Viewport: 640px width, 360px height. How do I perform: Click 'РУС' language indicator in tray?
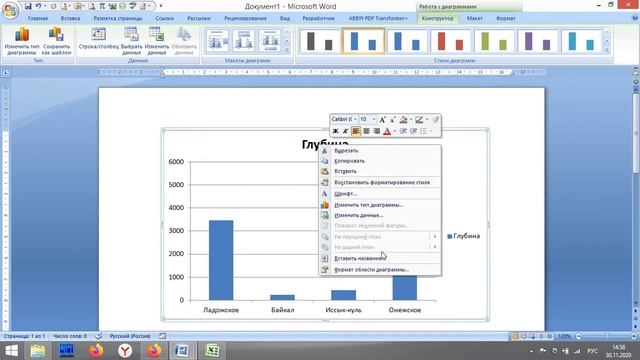coord(592,351)
